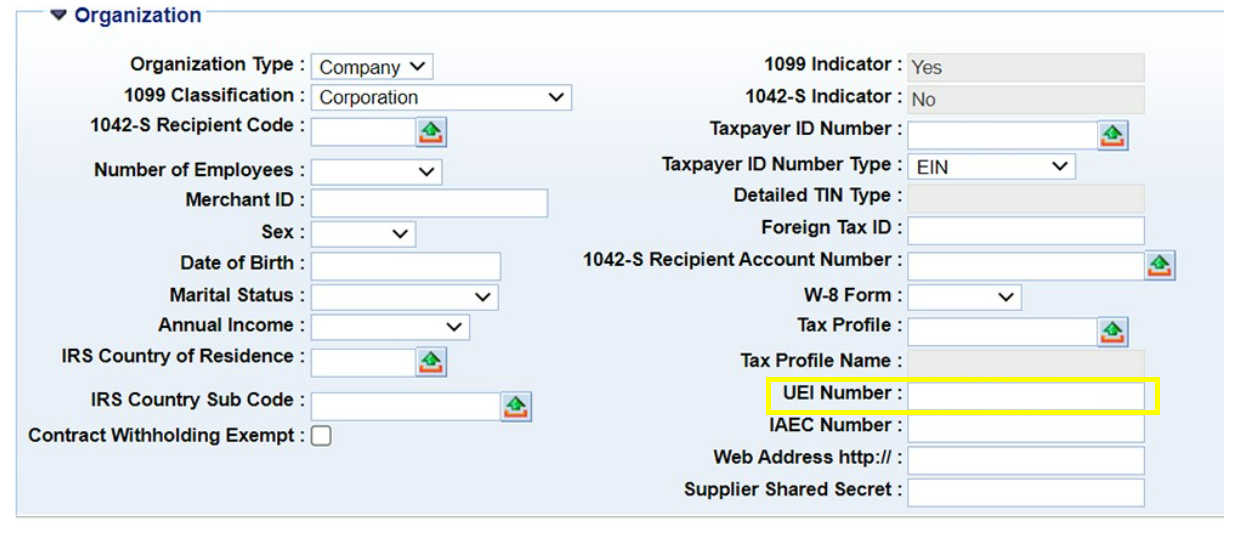
Task: Click the IRS Country of Residence field
Action: tap(363, 362)
